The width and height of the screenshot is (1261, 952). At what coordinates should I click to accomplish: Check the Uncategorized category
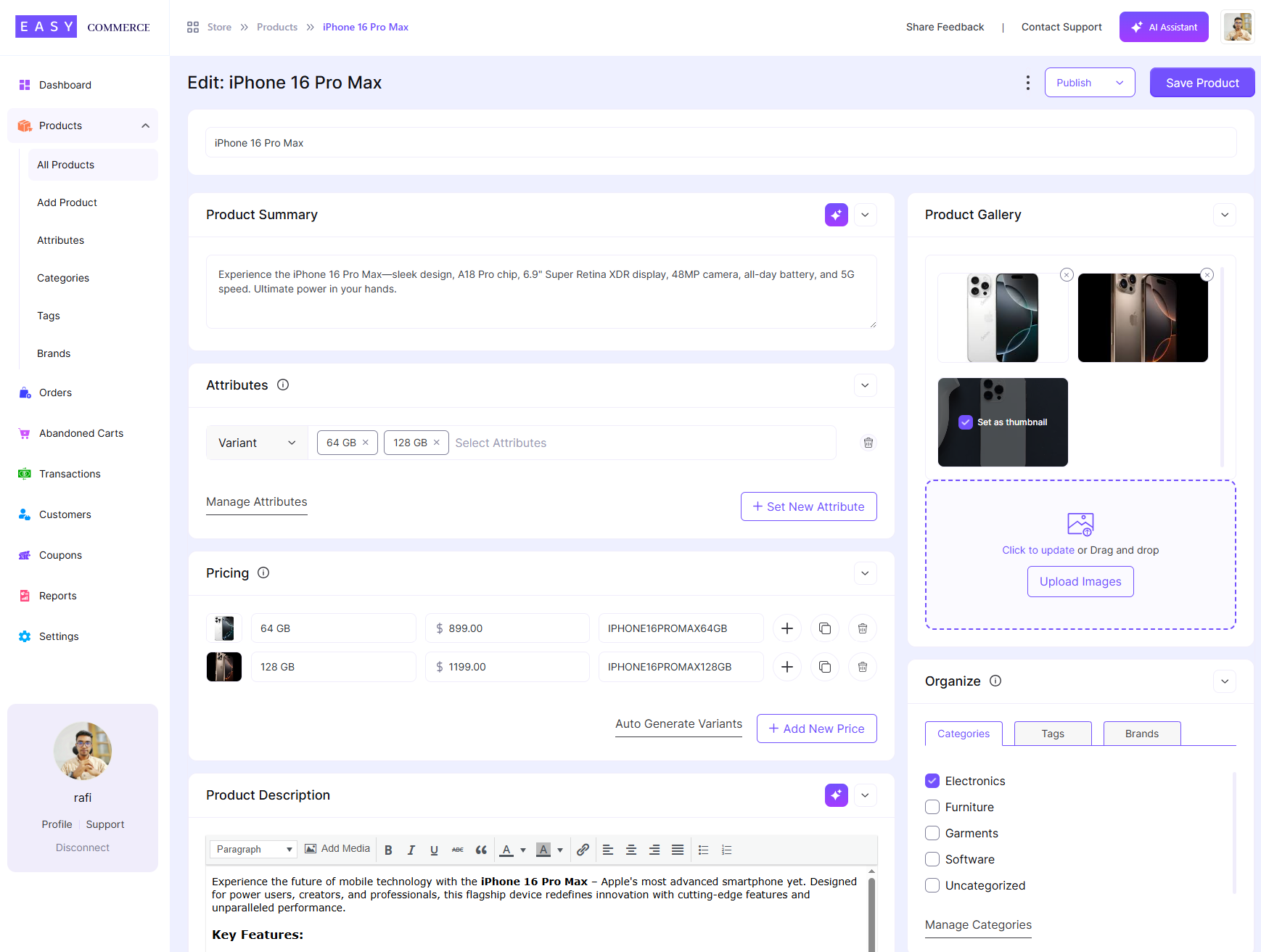point(932,885)
